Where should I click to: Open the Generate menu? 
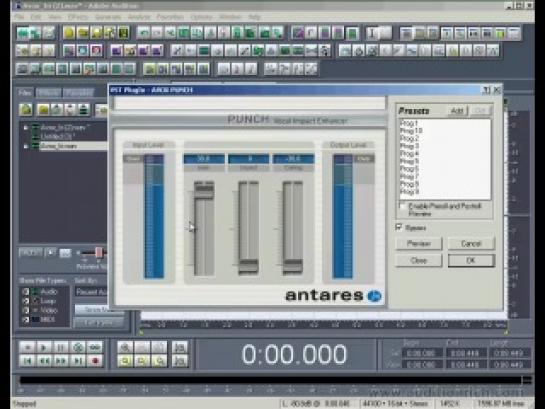(x=107, y=17)
